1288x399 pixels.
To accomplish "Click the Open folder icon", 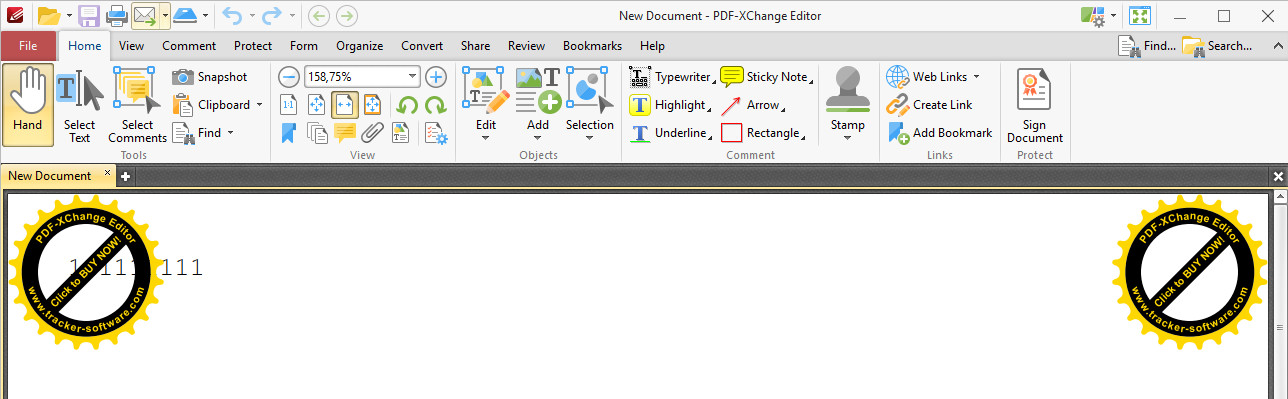I will 48,15.
